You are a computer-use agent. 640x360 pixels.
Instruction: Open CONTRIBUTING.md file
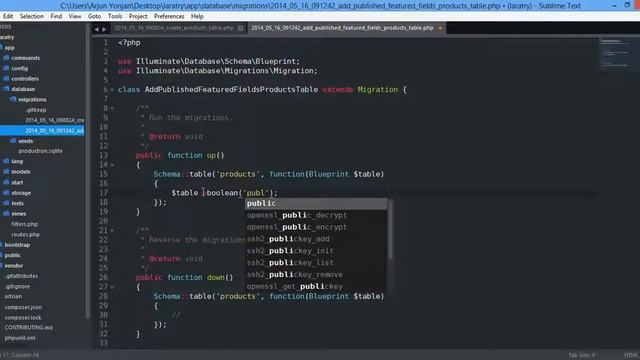[x=28, y=327]
